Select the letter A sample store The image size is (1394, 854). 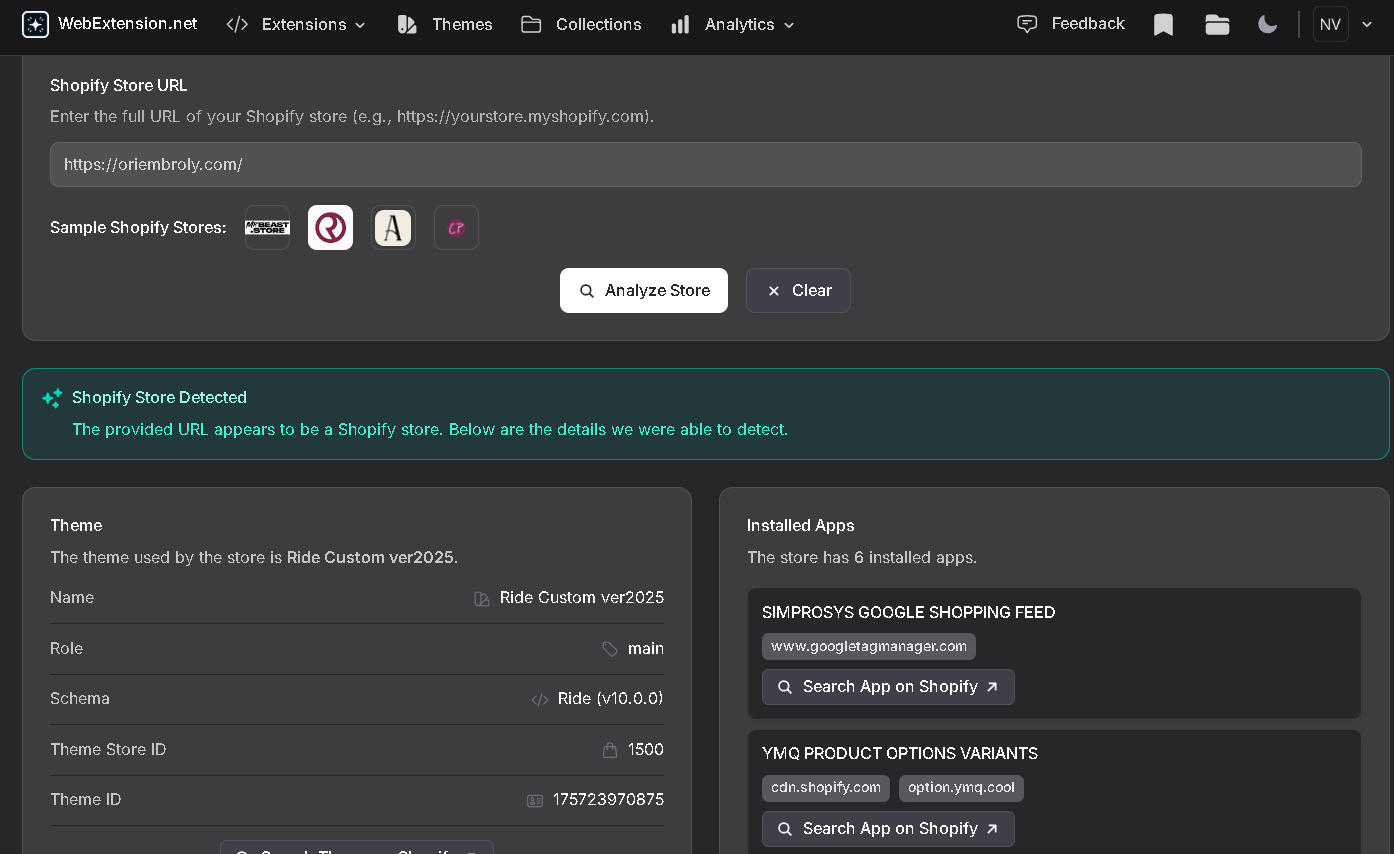click(393, 228)
